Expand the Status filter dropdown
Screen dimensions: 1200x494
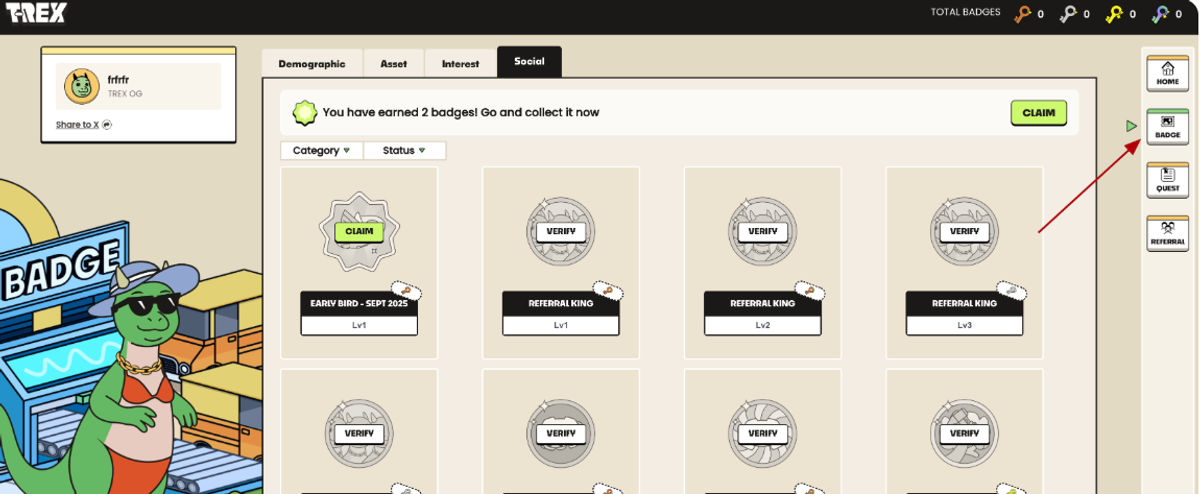coord(404,151)
